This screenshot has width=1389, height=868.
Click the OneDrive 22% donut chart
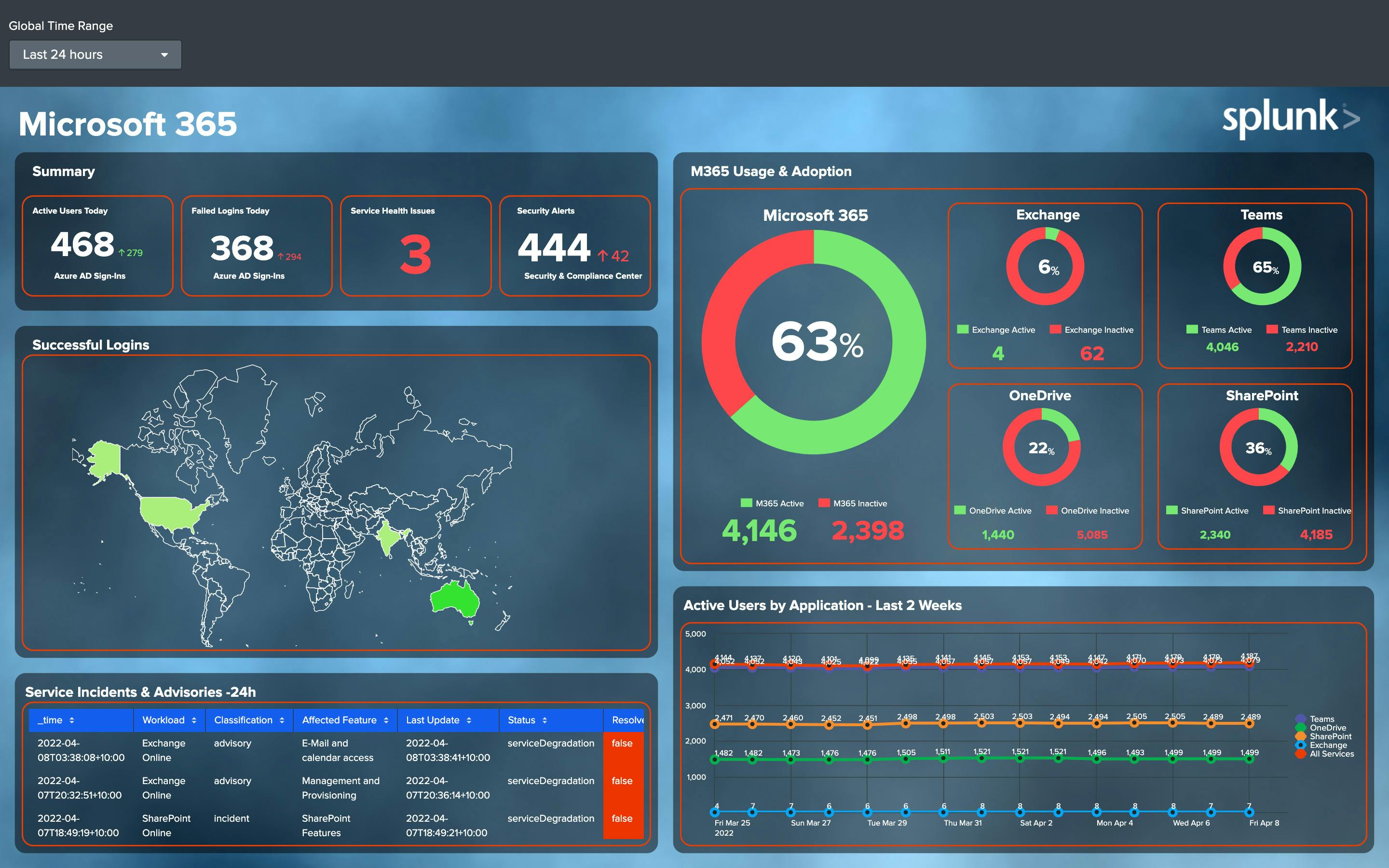[x=1041, y=447]
